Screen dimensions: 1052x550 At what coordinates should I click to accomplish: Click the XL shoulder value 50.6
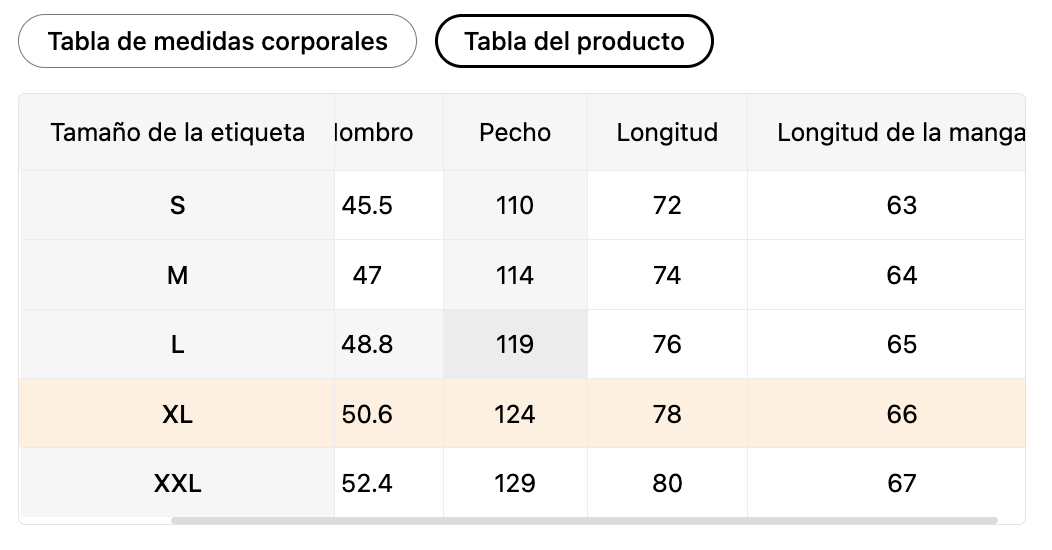coord(367,414)
